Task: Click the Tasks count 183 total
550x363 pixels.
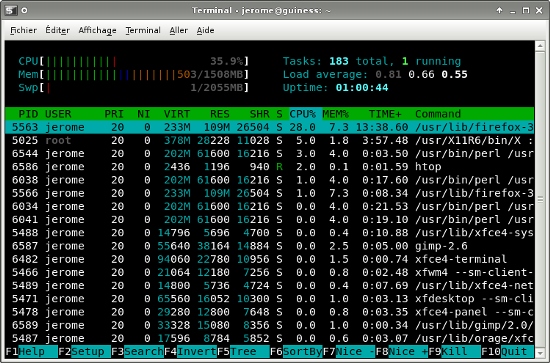Action: pos(361,61)
